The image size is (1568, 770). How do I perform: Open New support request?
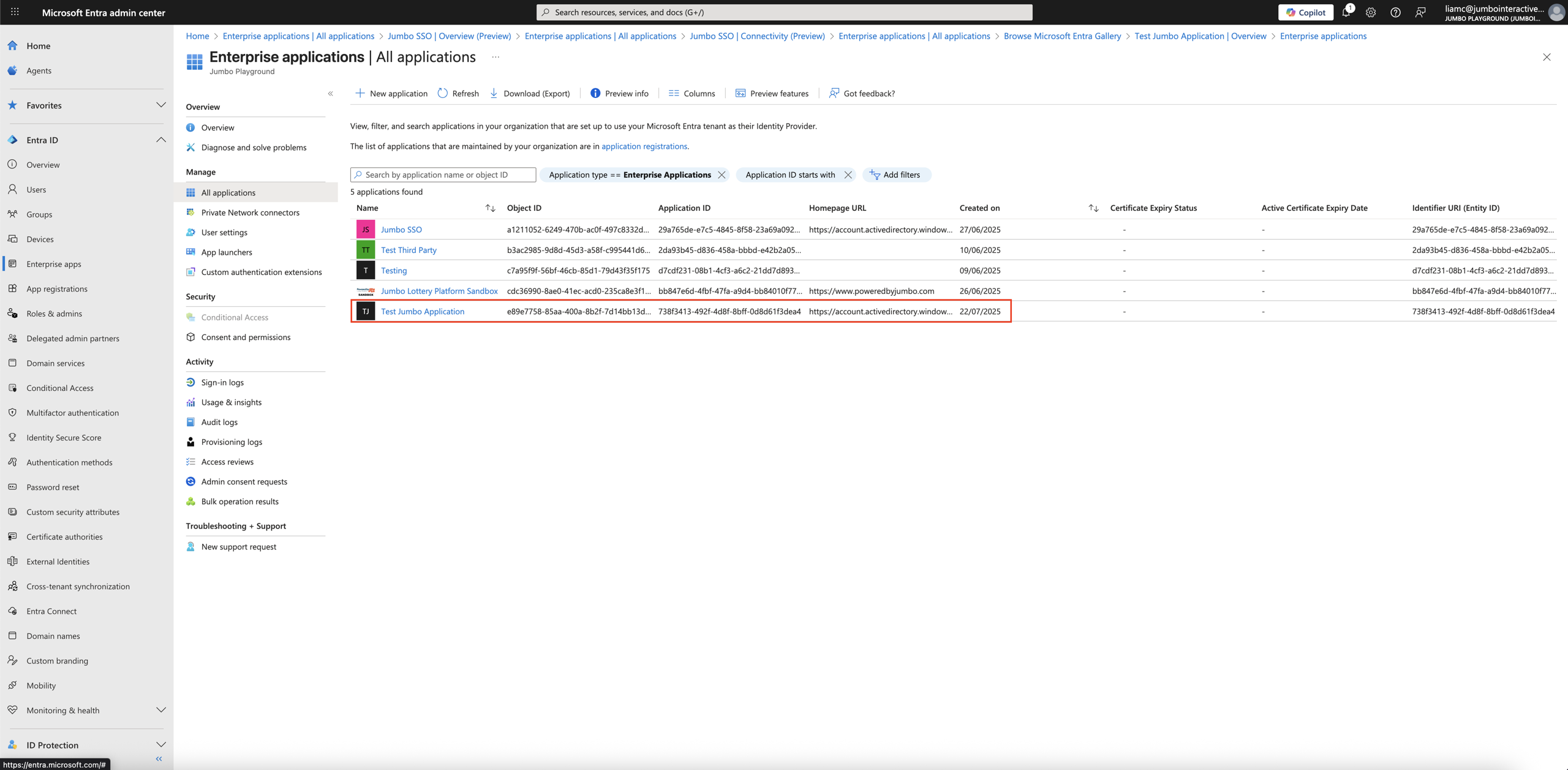238,547
